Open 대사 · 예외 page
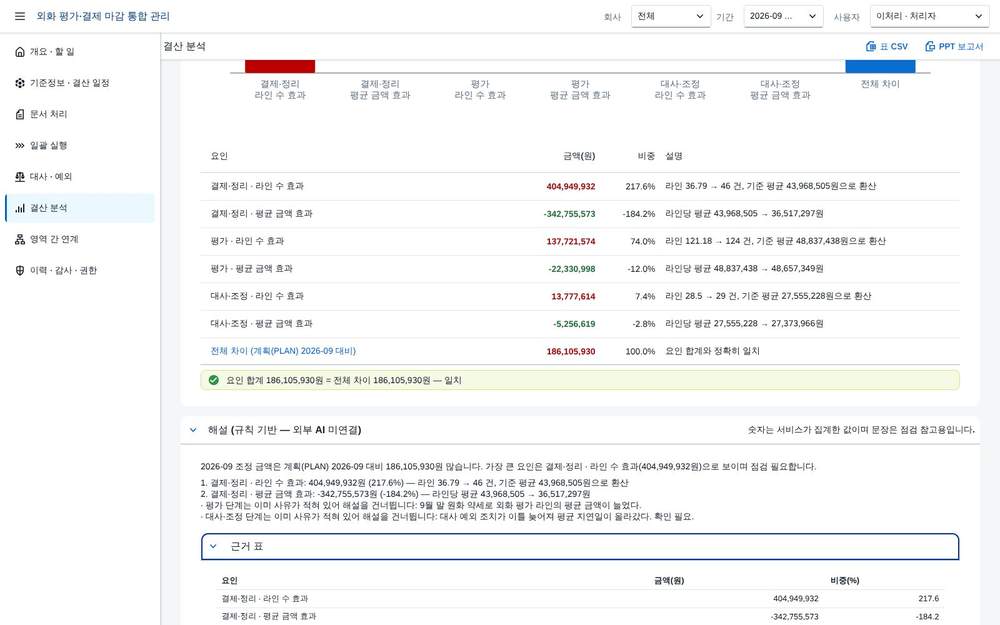The width and height of the screenshot is (1000, 625). point(80,177)
